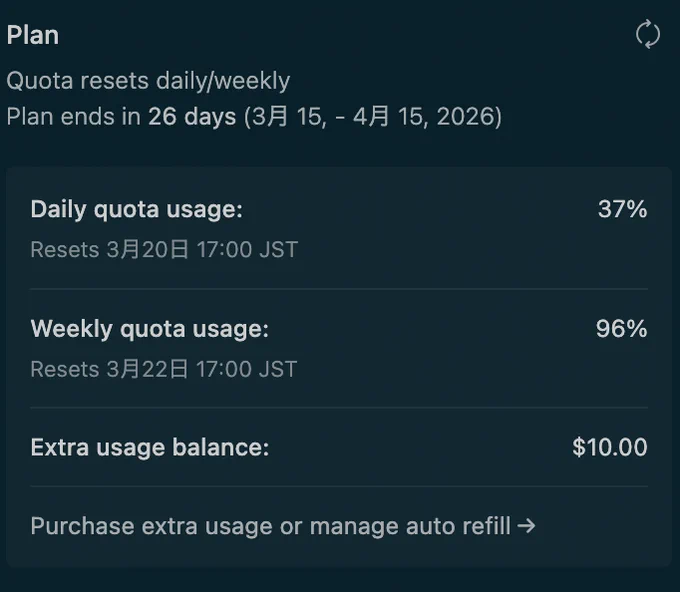680x592 pixels.
Task: Click the divider below extra usage balance
Action: click(339, 487)
